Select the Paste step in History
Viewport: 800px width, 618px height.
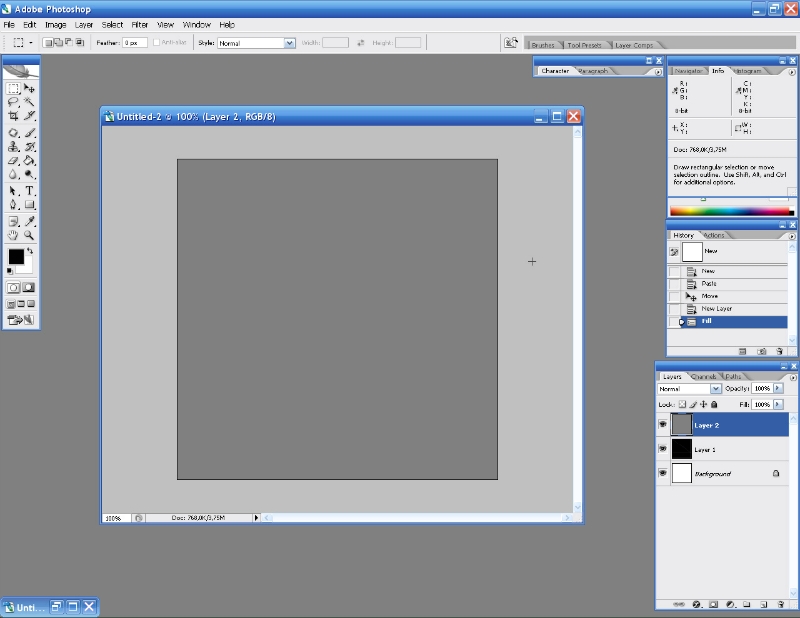(708, 284)
